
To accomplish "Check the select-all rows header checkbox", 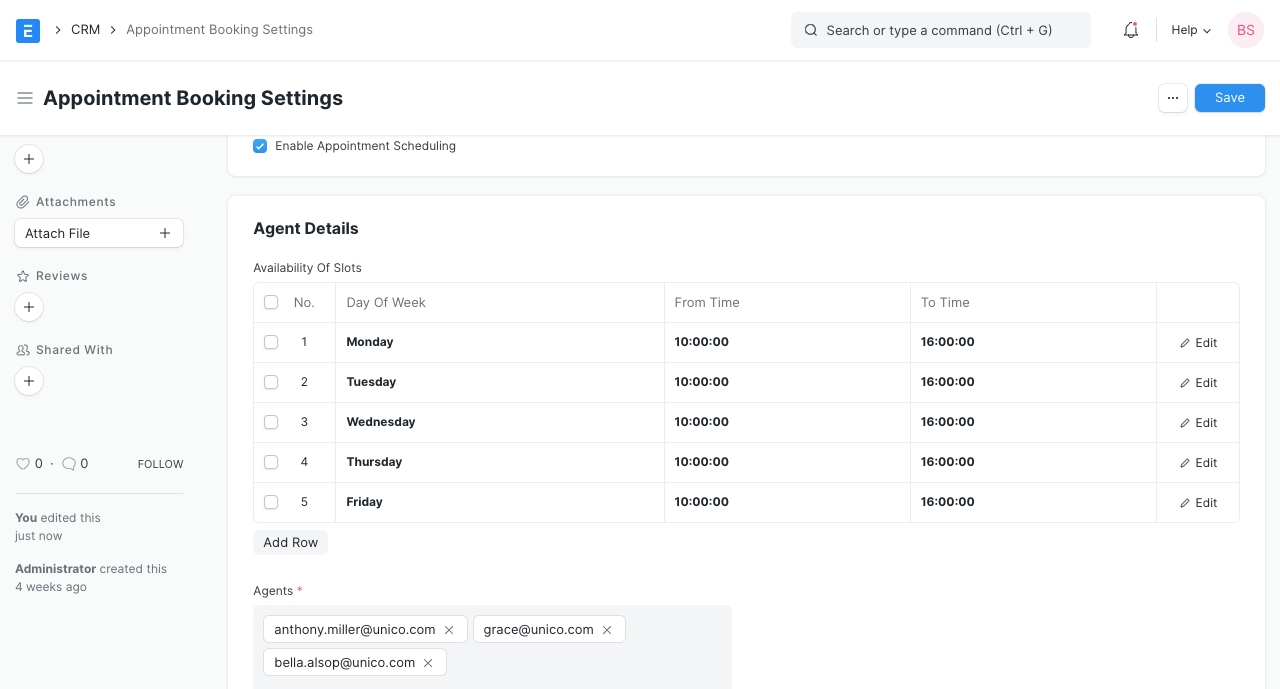I will click(x=271, y=302).
